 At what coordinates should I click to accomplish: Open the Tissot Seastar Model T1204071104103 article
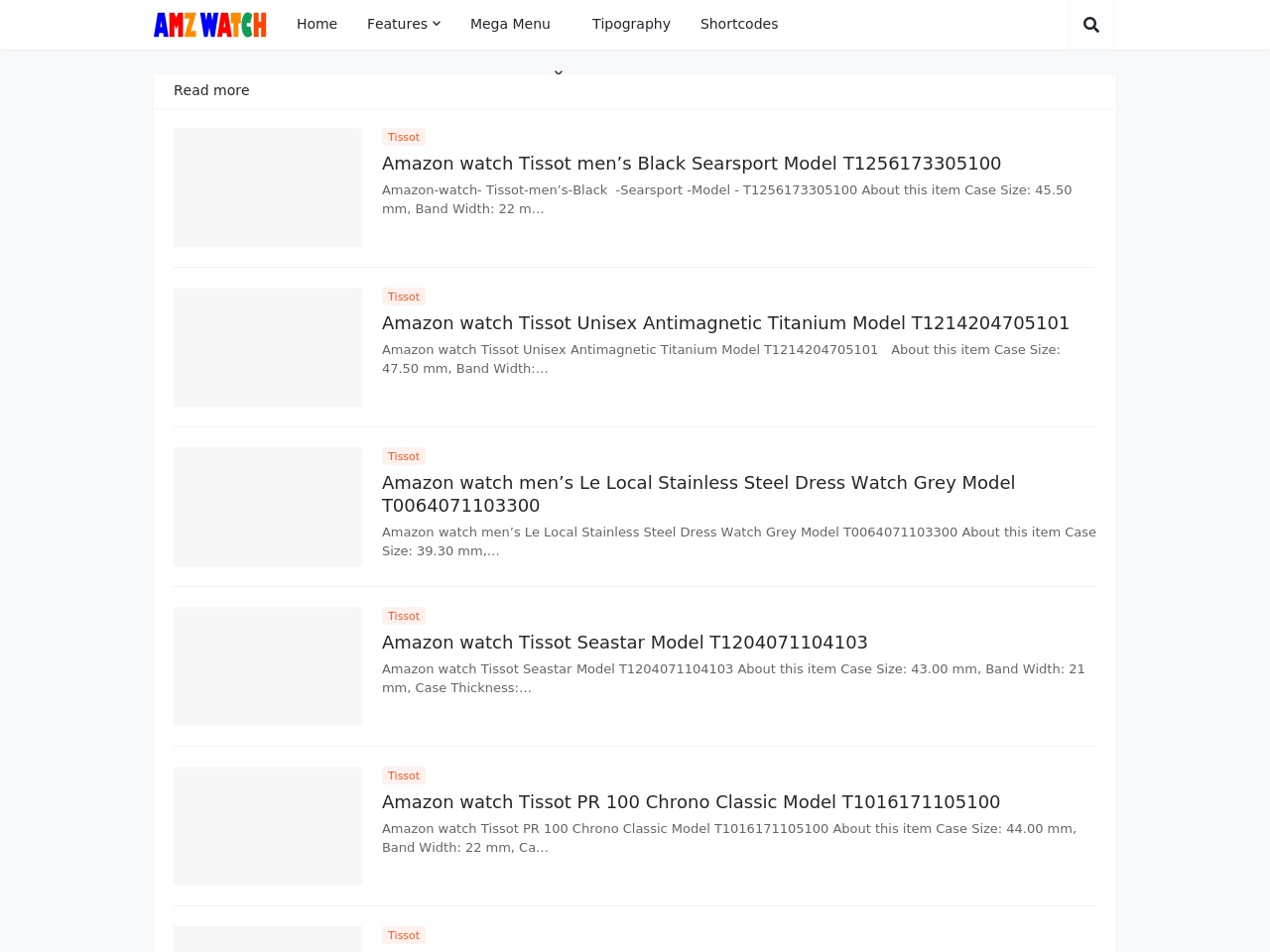click(x=625, y=643)
